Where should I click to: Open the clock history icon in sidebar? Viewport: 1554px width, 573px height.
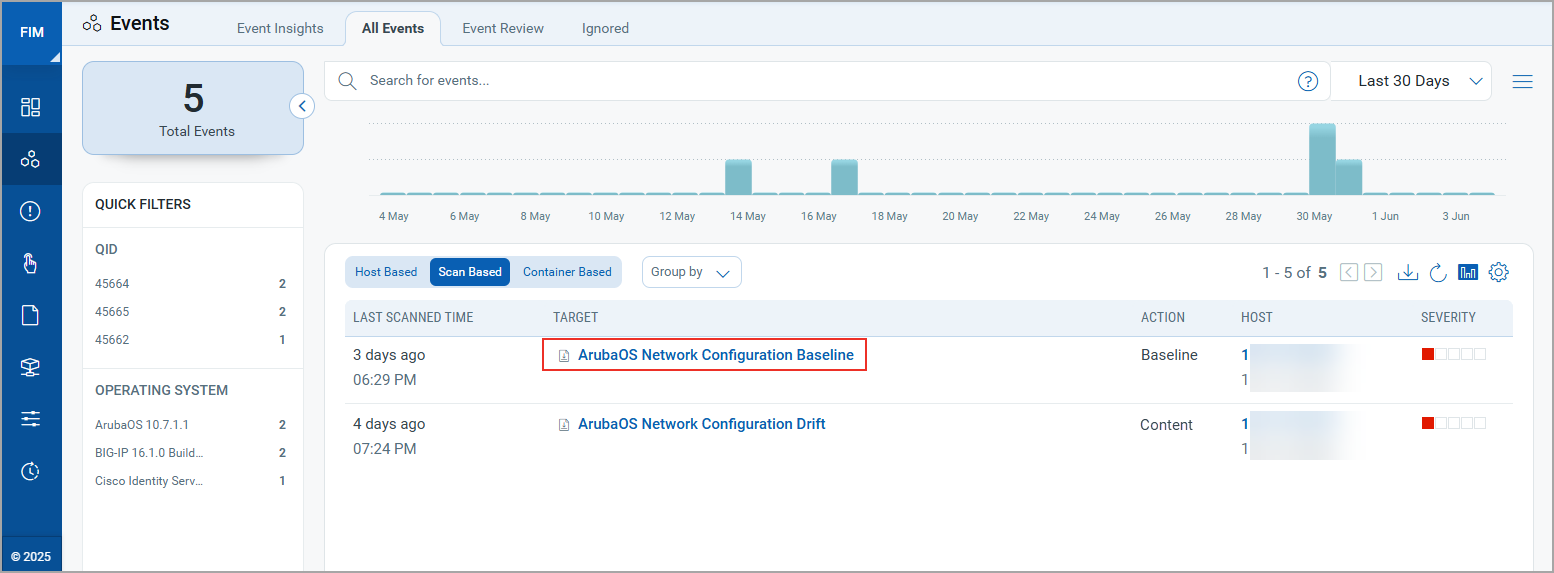(x=30, y=471)
